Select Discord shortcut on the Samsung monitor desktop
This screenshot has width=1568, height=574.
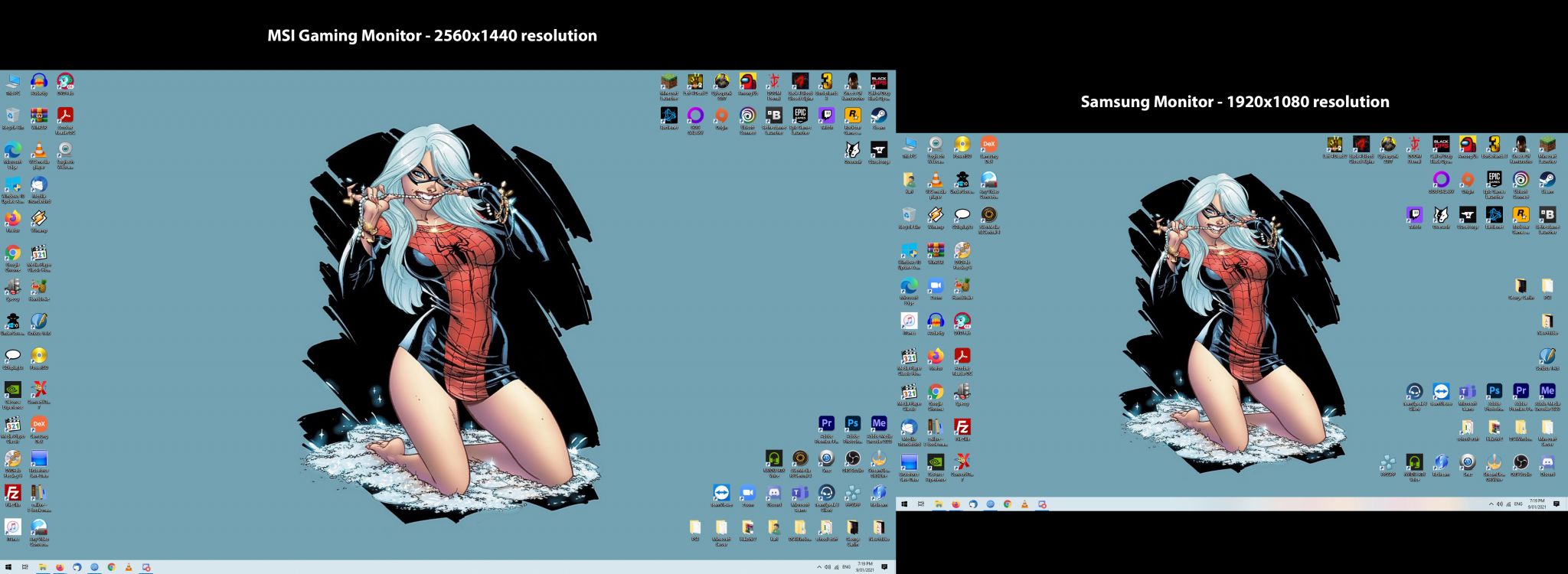pos(1547,462)
